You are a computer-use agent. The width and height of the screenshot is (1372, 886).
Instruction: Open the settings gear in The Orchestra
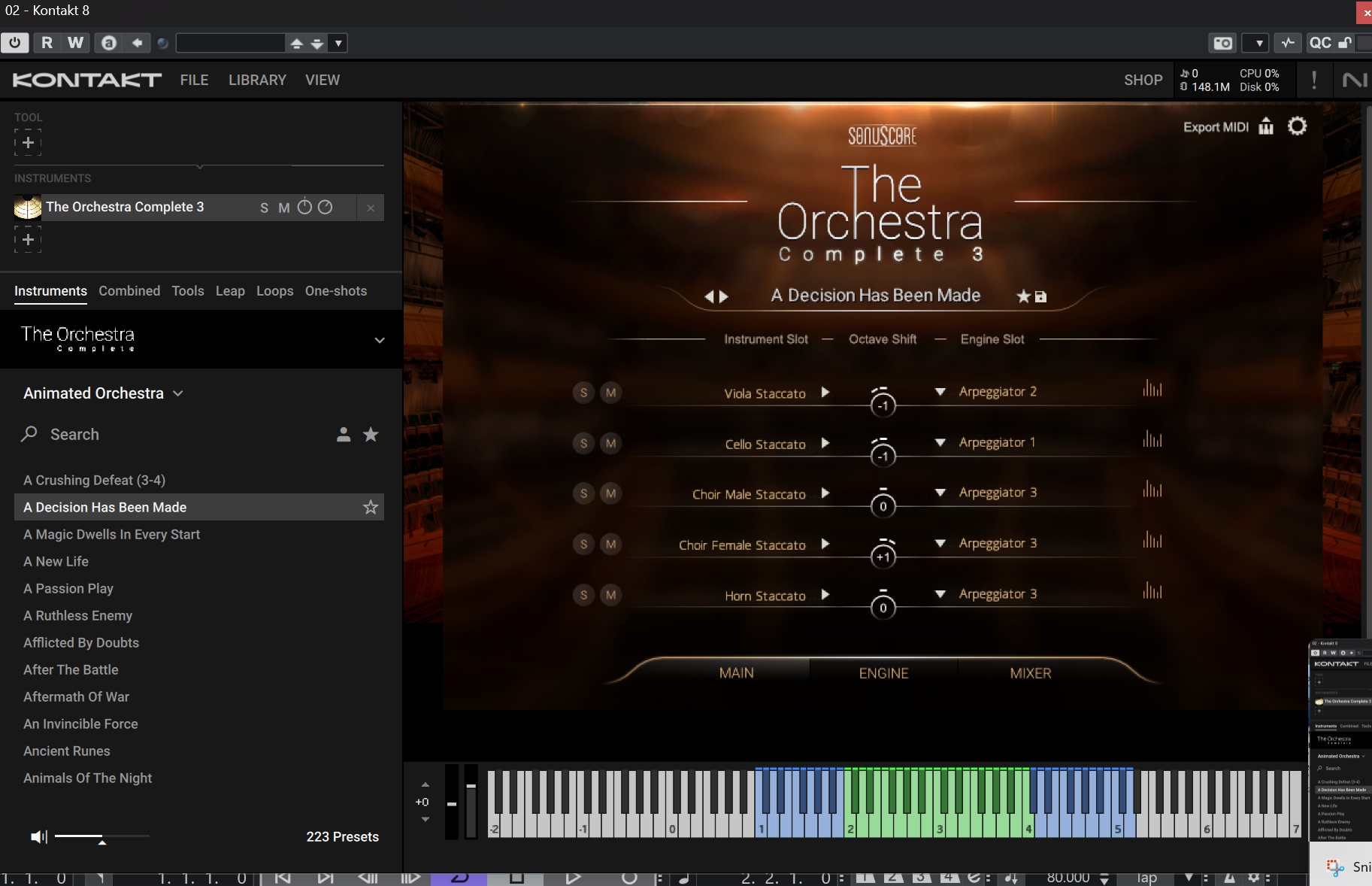click(1297, 126)
